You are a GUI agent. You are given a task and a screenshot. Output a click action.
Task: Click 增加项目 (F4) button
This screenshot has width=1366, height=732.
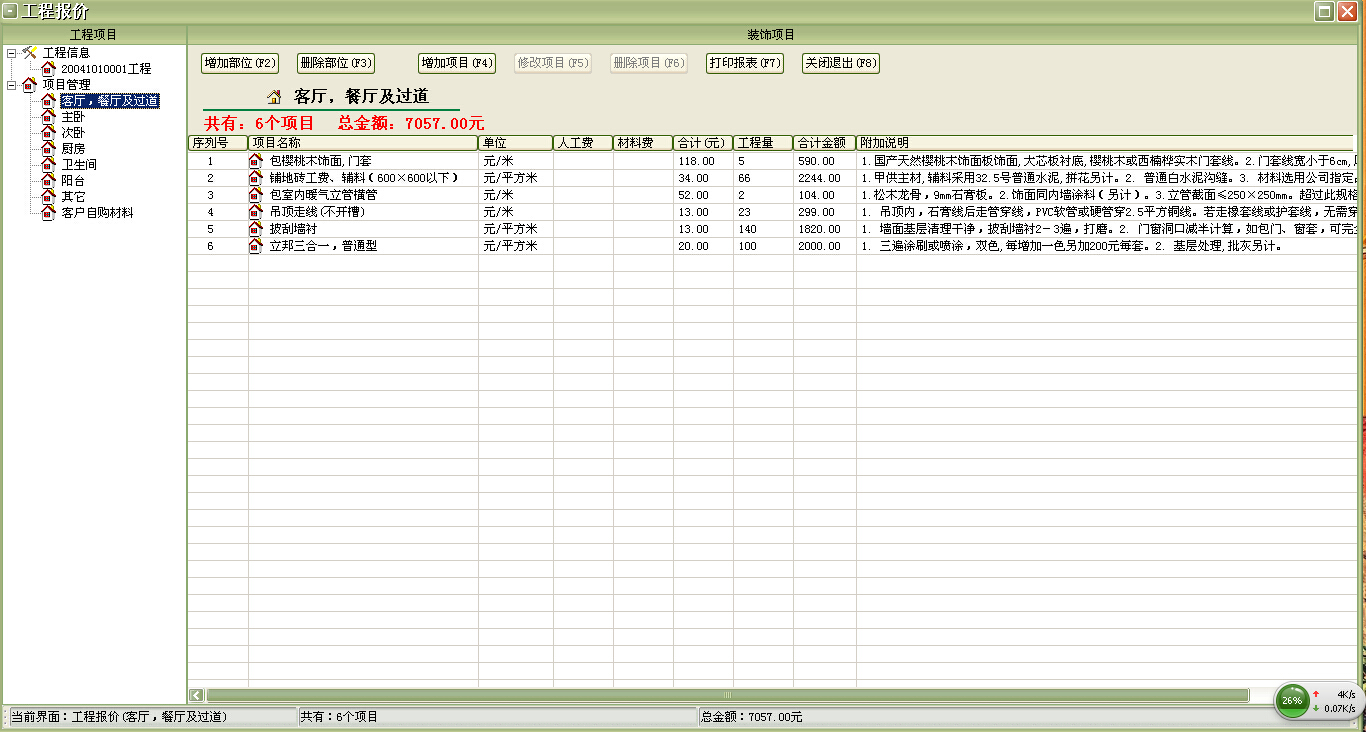pos(457,63)
